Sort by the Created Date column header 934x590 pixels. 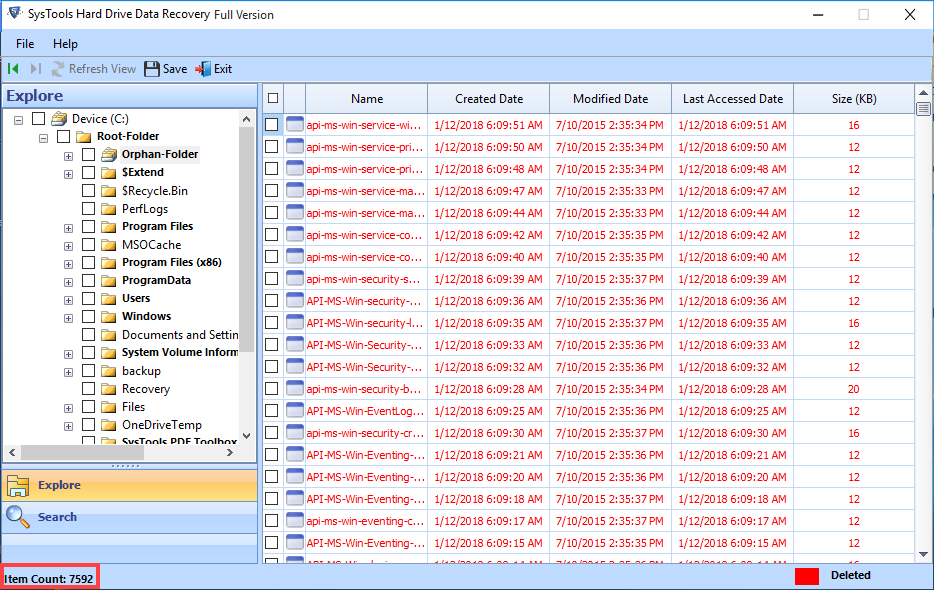click(x=488, y=98)
